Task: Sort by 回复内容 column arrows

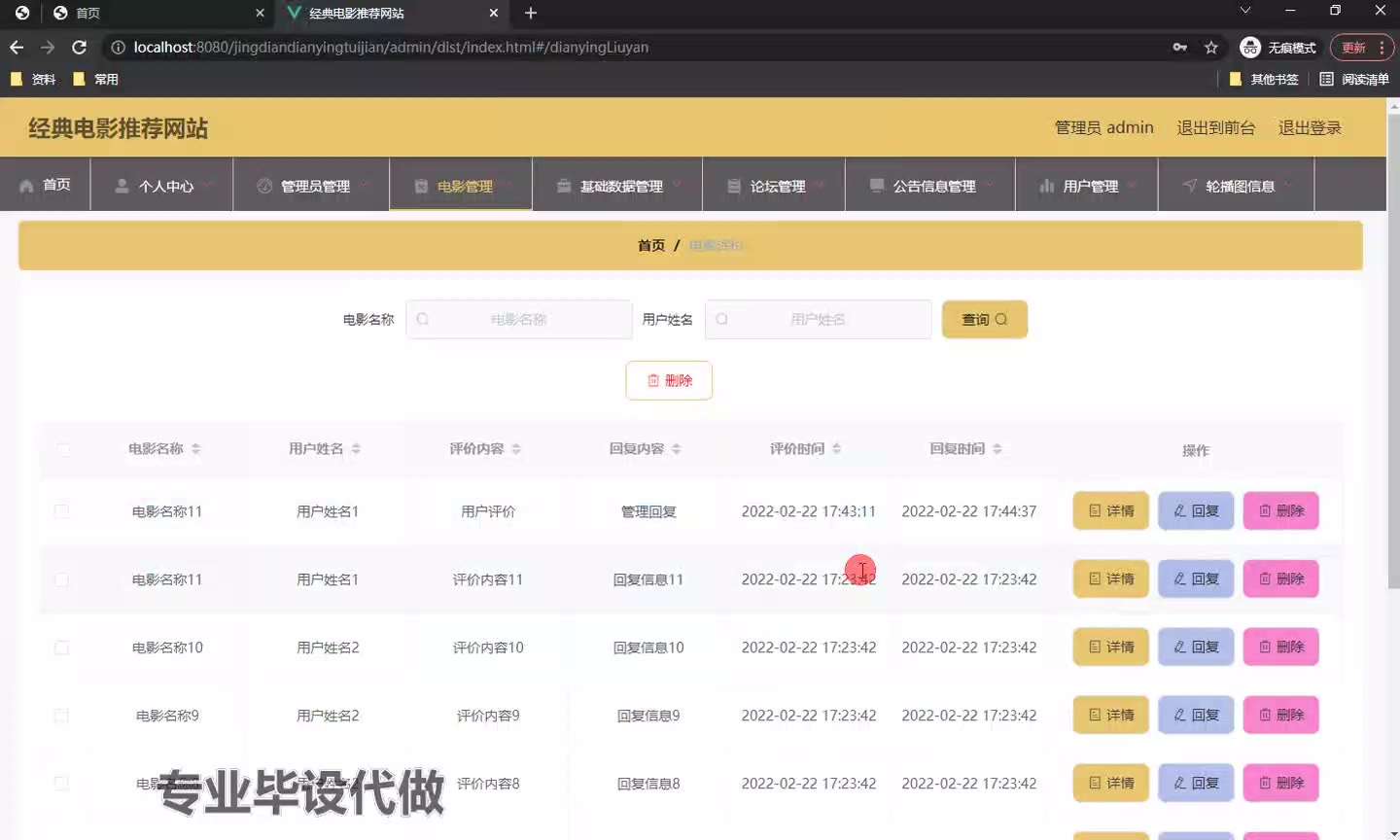Action: [676, 448]
